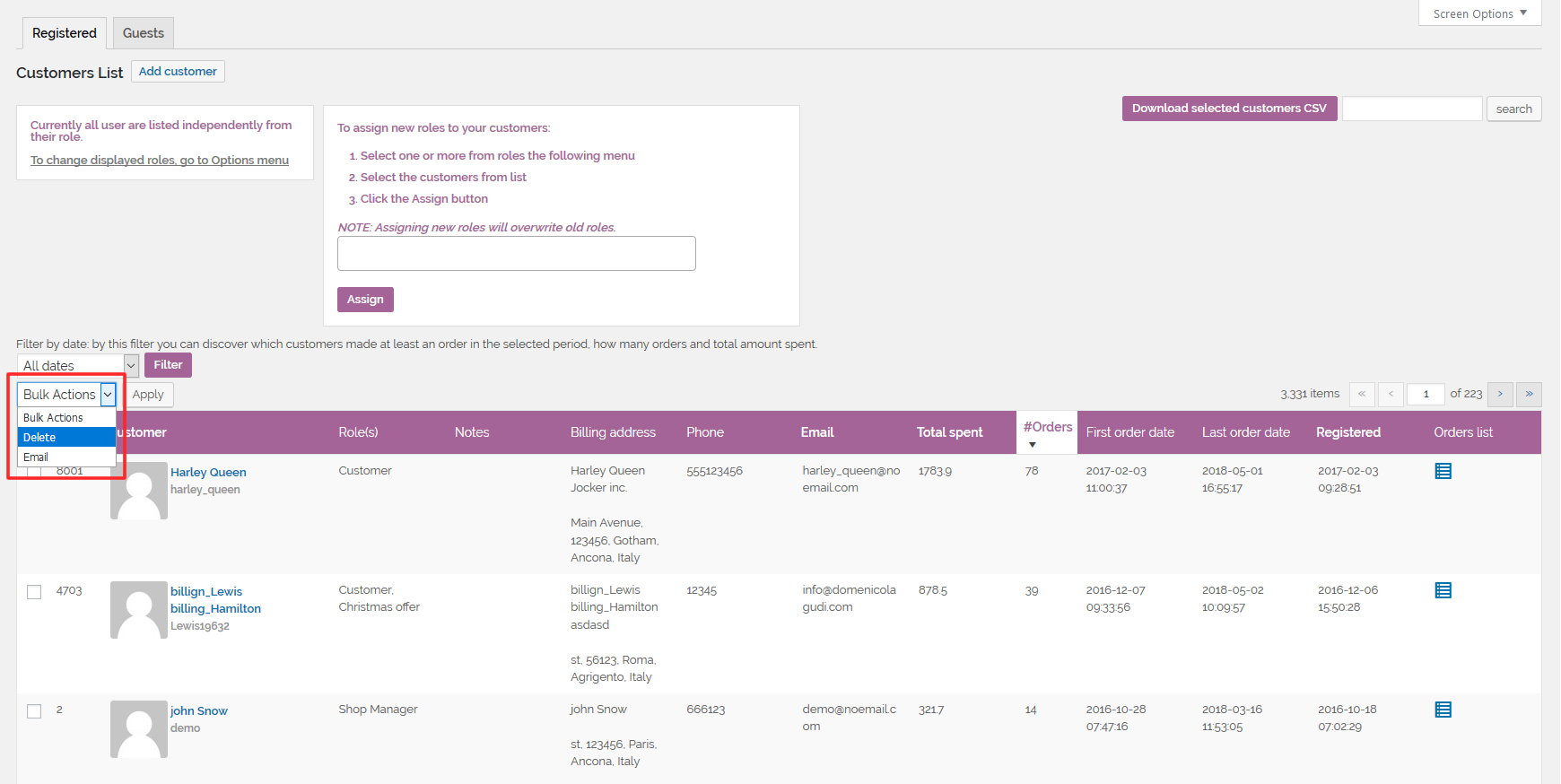Go to next page arrow
The image size is (1561, 784).
click(1499, 394)
